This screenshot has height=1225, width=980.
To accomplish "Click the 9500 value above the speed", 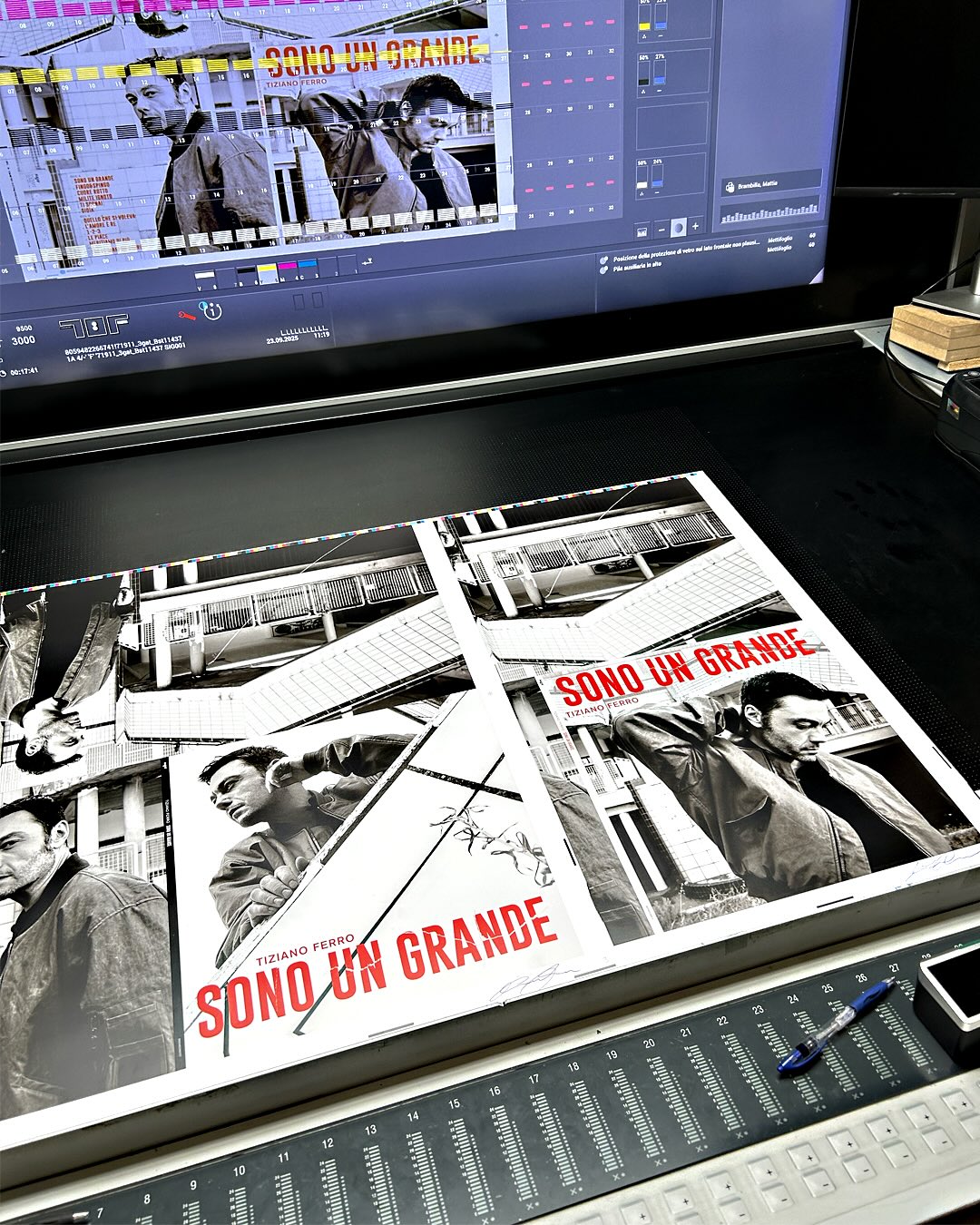I will tap(24, 328).
